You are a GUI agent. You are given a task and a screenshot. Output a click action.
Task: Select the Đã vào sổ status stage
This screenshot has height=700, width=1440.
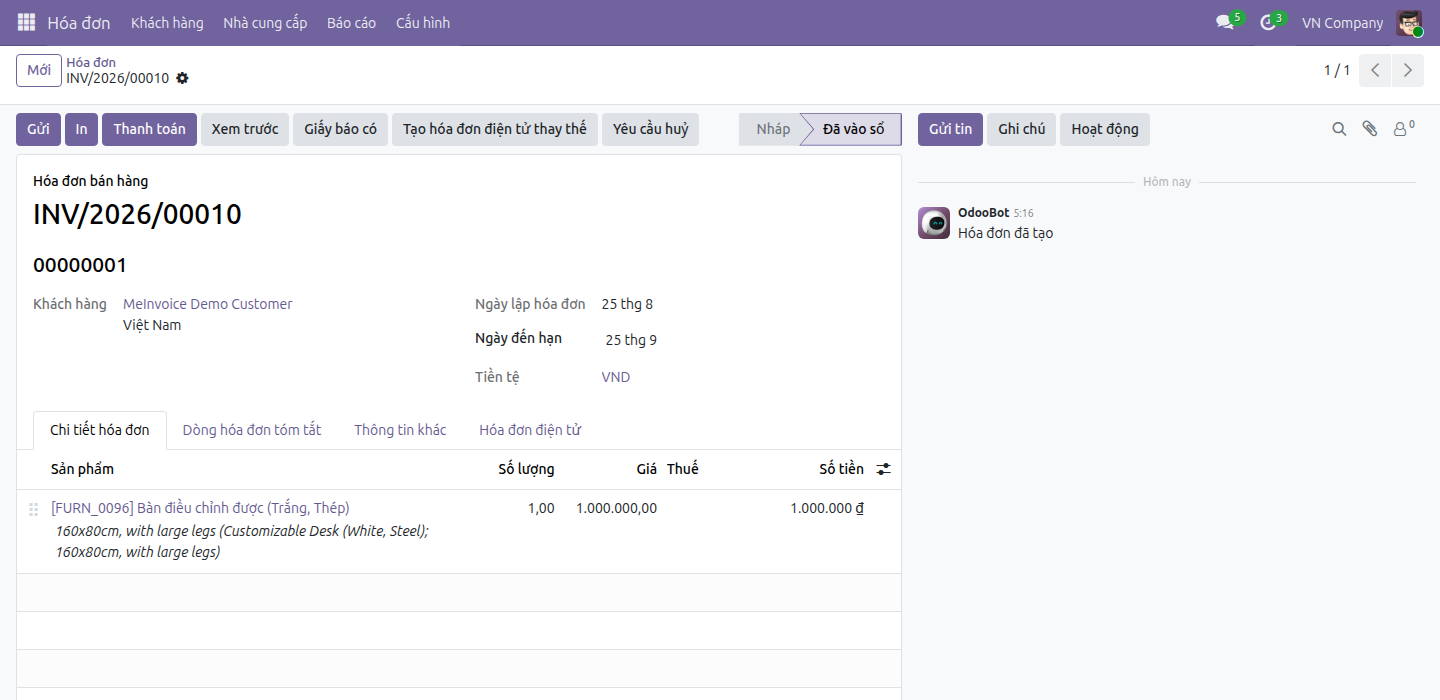point(853,129)
